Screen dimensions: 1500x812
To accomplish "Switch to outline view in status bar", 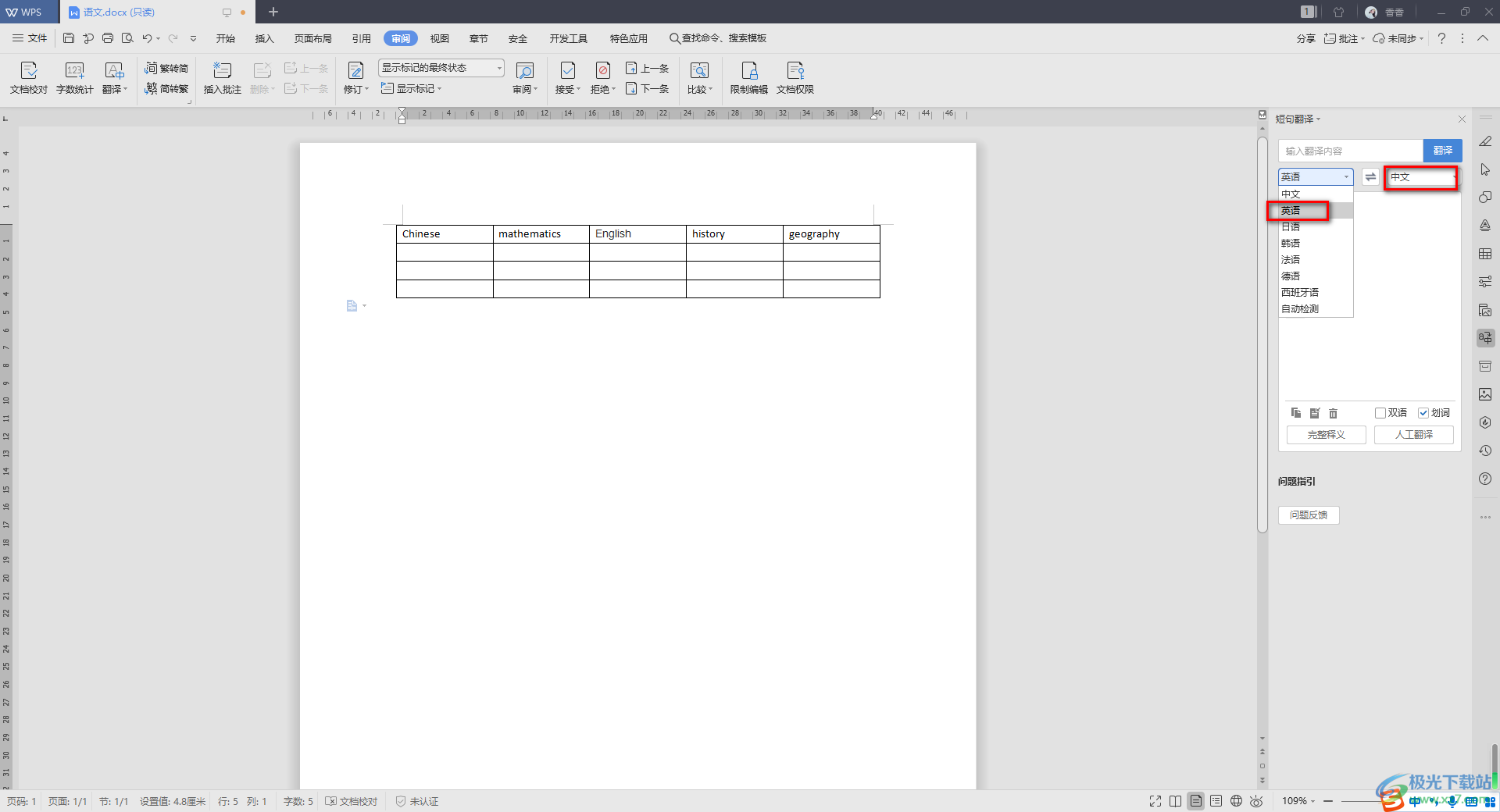I will [x=1216, y=801].
